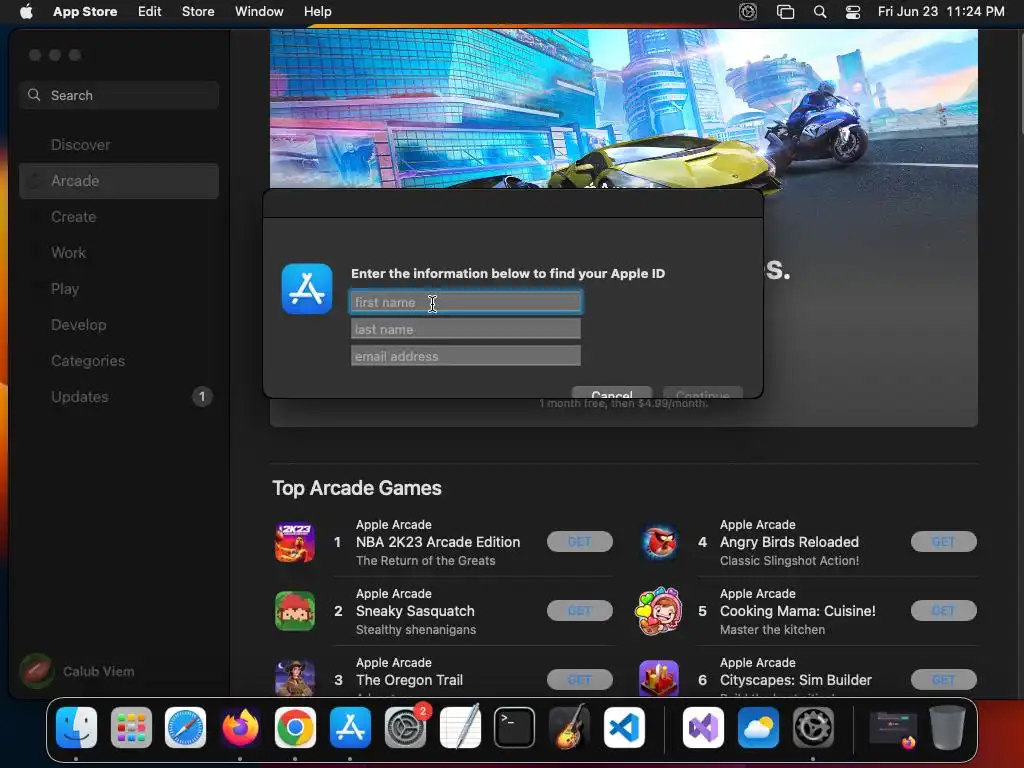This screenshot has height=768, width=1024.
Task: Click the date and time display
Action: tap(941, 11)
